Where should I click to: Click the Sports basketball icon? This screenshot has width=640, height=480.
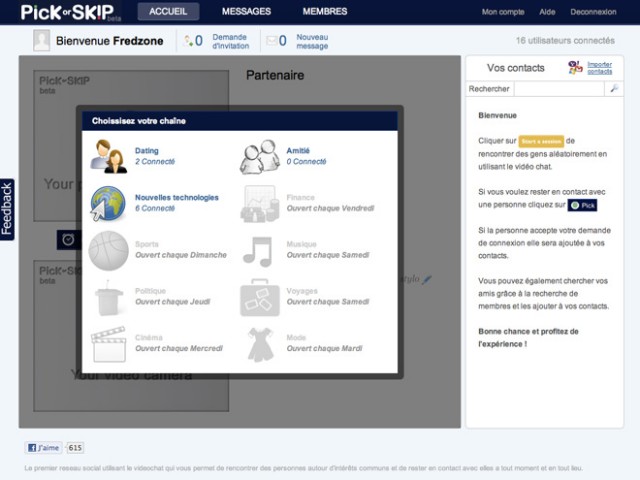point(109,251)
